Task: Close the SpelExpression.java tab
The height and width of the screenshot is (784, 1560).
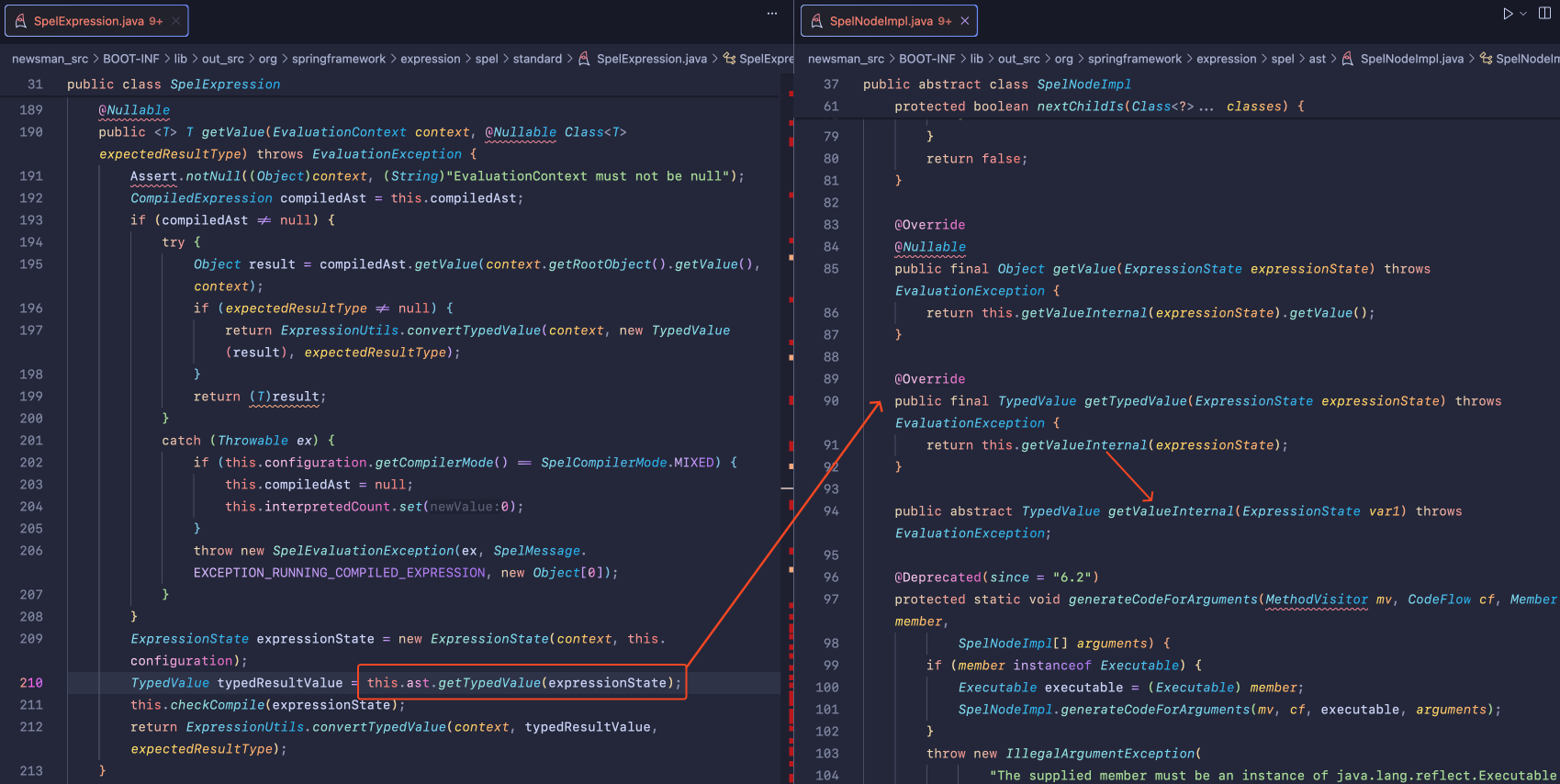Action: pos(174,21)
